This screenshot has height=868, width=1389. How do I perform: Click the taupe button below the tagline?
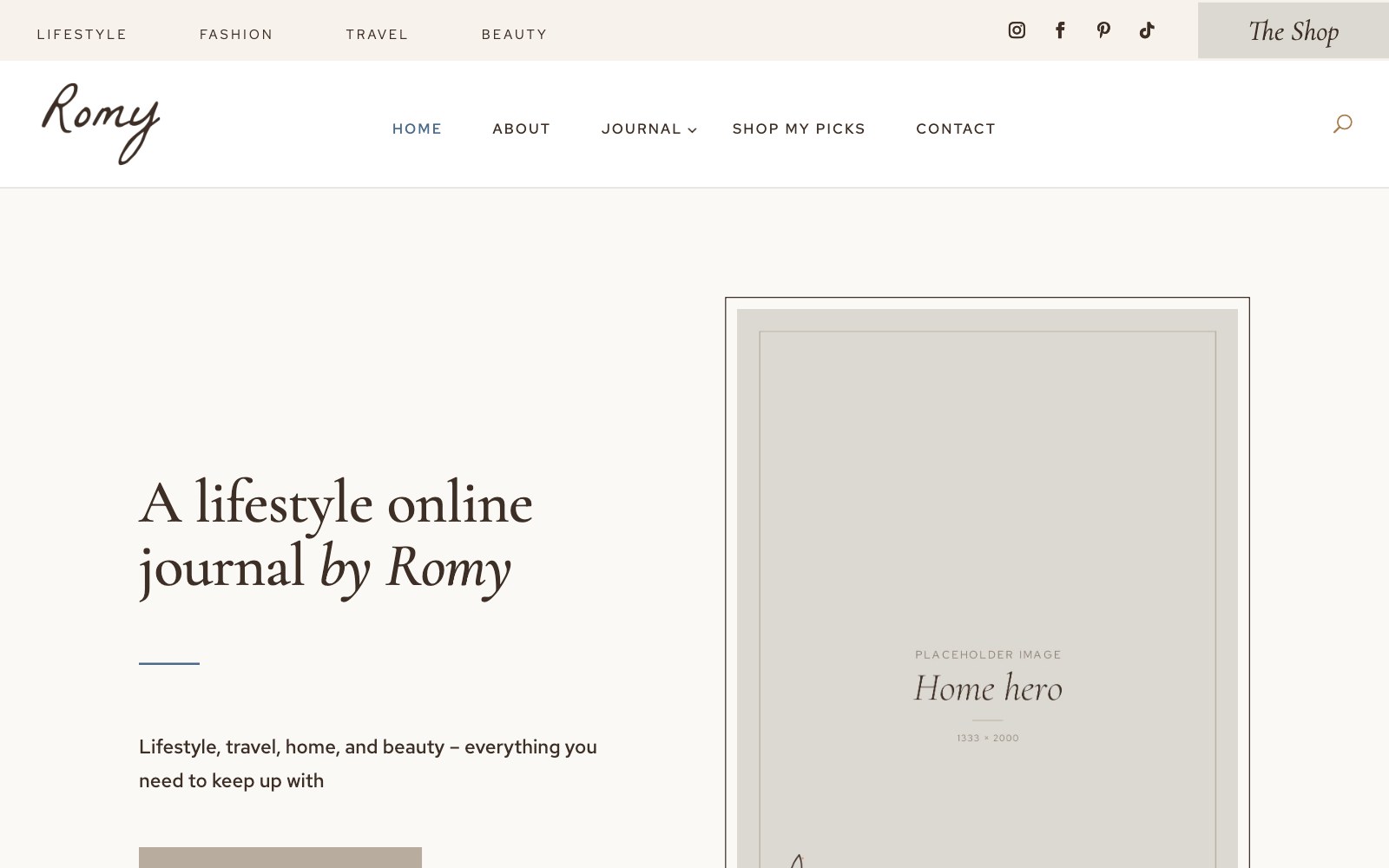280,858
